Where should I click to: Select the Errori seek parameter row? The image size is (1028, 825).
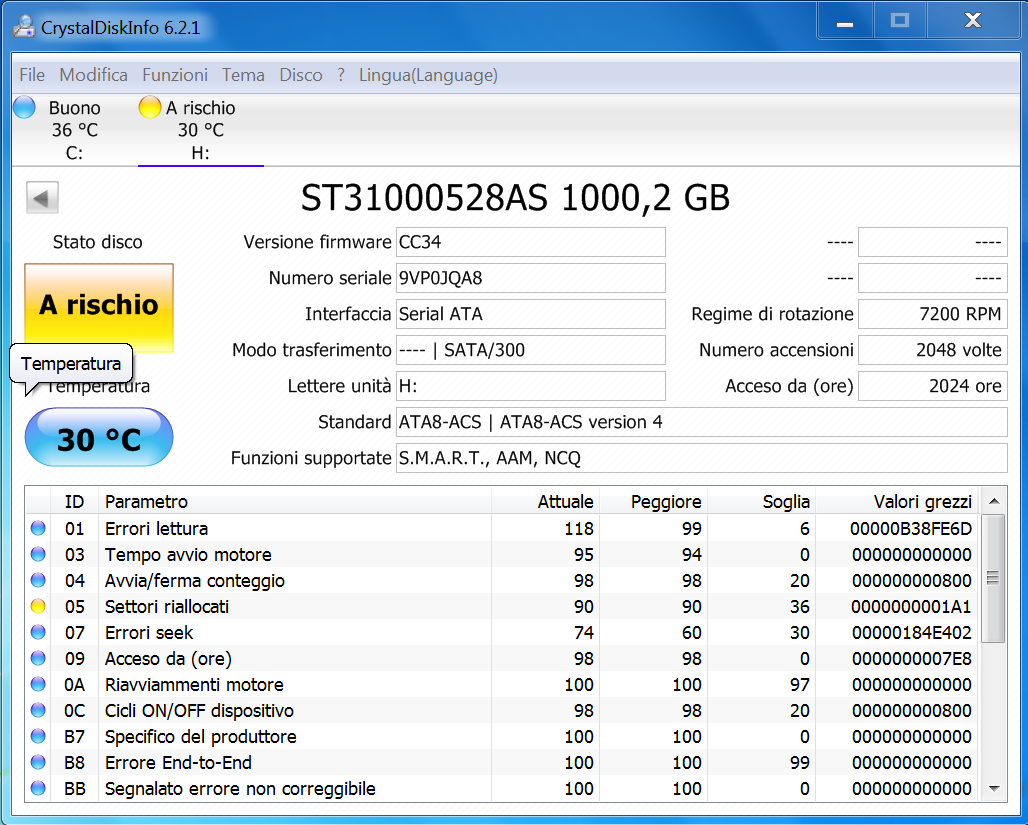[x=502, y=632]
